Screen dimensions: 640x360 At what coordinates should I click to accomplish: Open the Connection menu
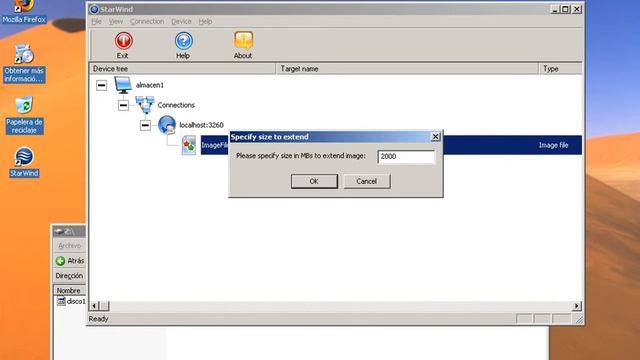click(x=147, y=21)
